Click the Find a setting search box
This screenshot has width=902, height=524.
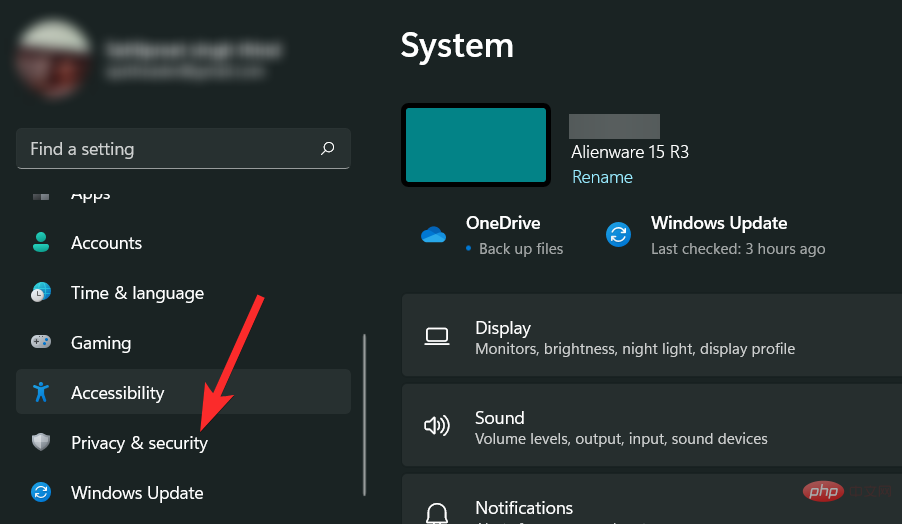[184, 148]
